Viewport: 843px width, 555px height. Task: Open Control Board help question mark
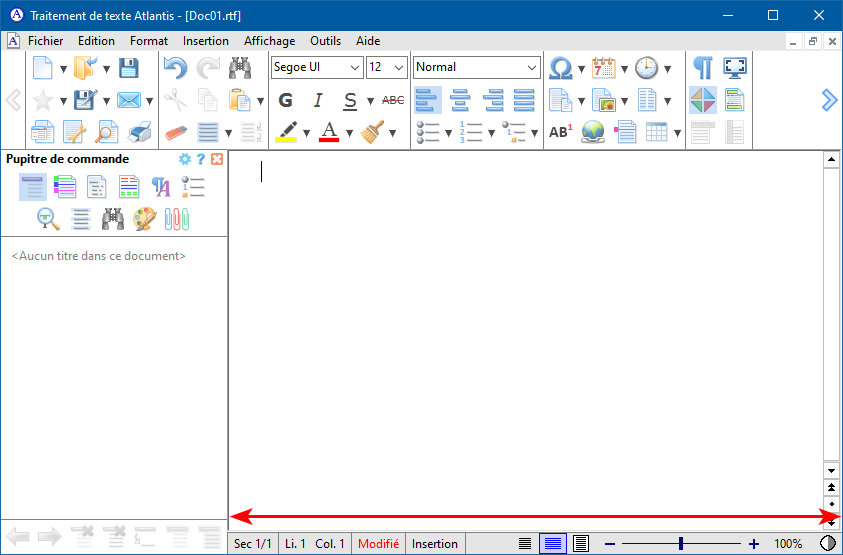201,159
